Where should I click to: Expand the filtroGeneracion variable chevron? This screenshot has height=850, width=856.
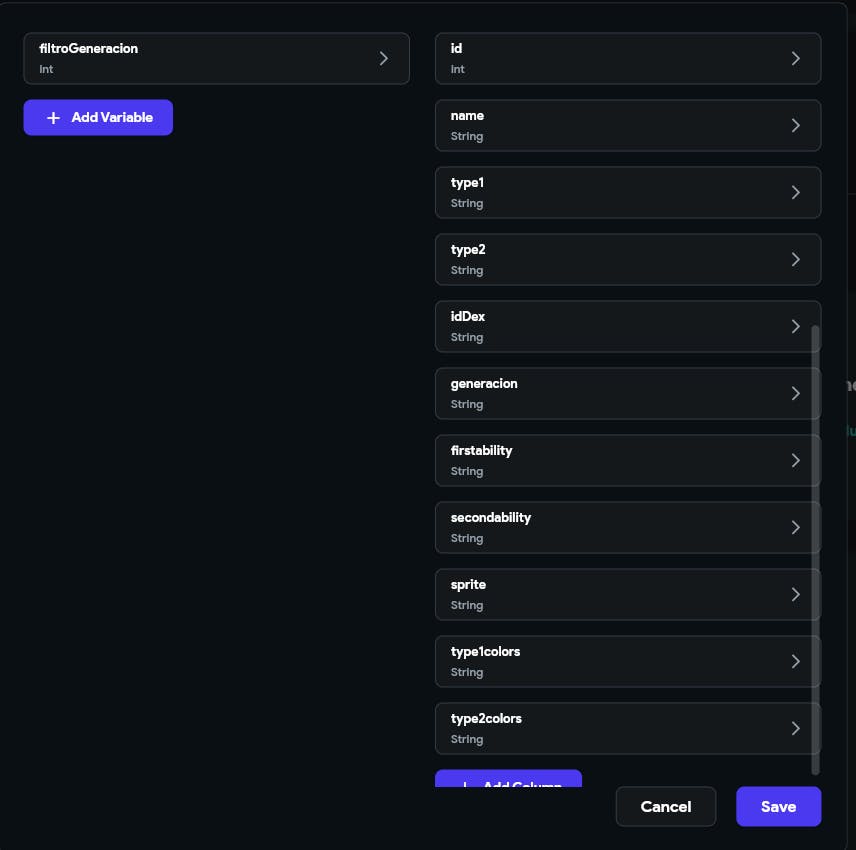pos(384,58)
